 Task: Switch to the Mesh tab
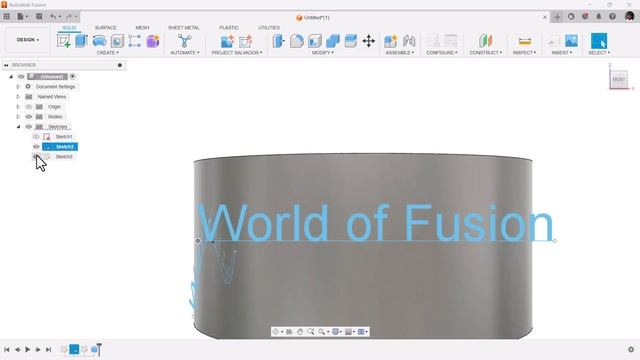pyautogui.click(x=142, y=28)
